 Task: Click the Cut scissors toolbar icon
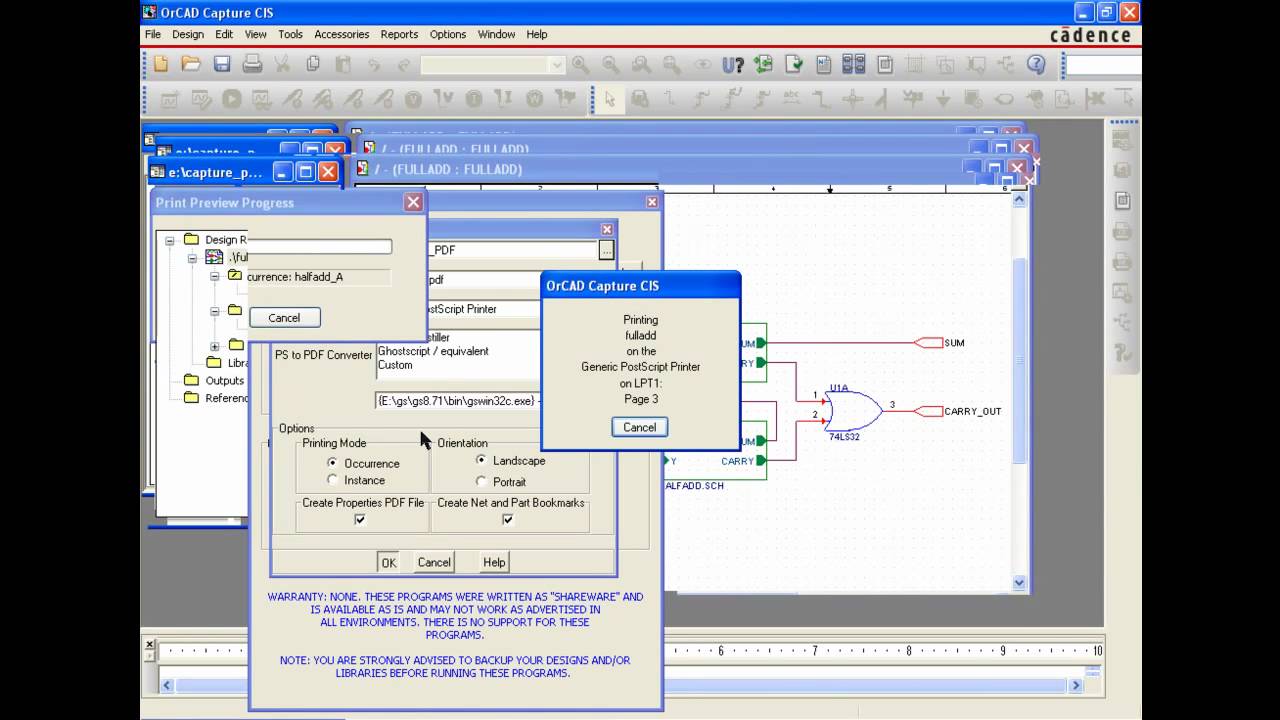tap(282, 64)
